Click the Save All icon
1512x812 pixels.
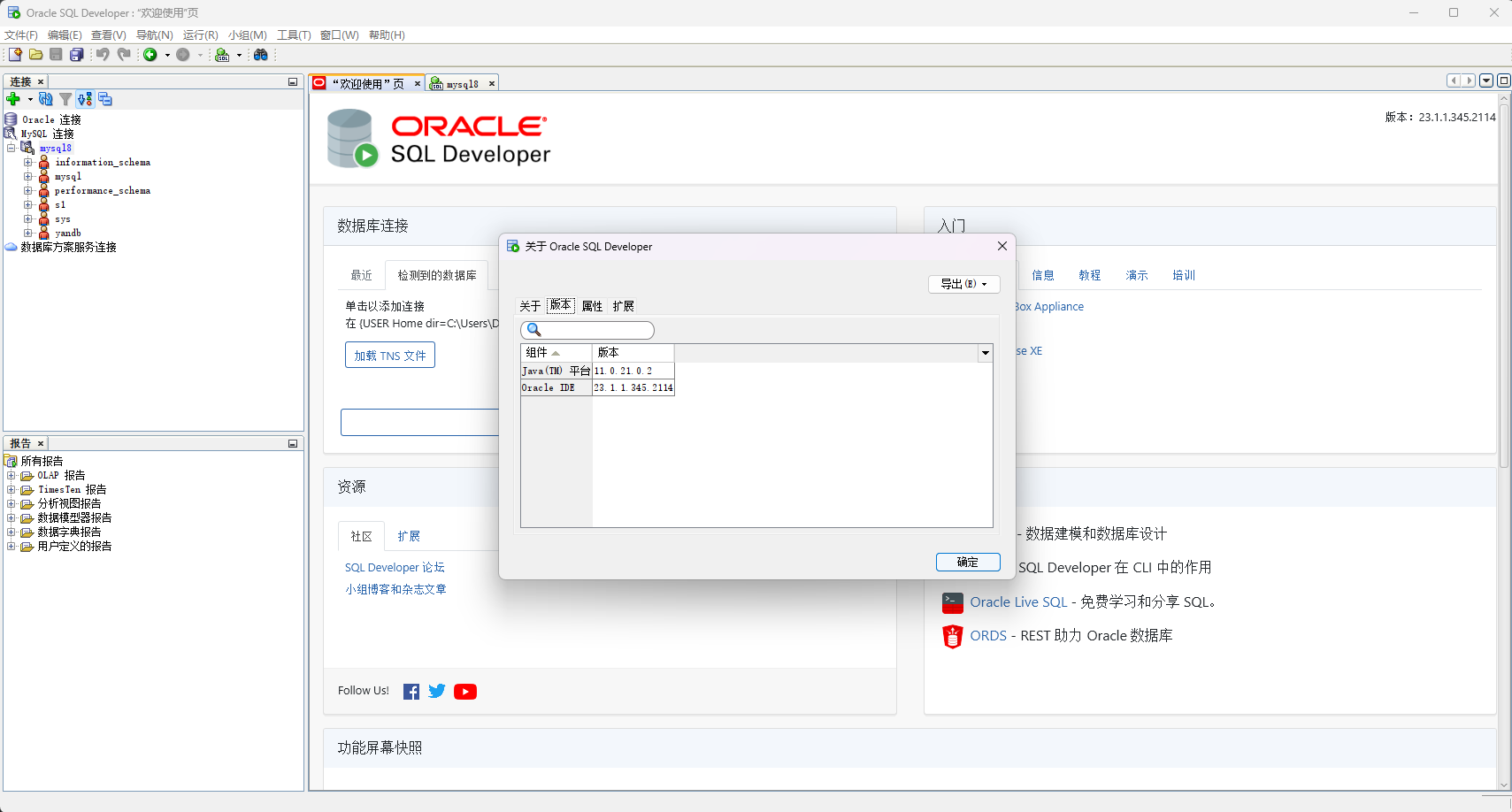(x=76, y=55)
